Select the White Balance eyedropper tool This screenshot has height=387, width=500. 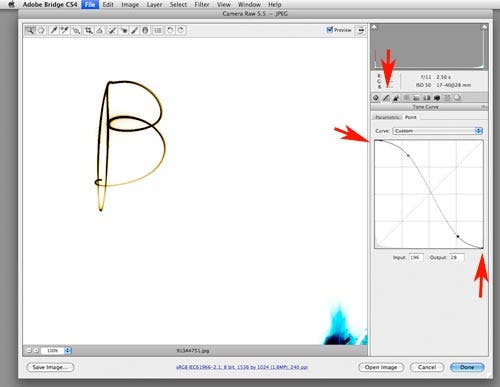pos(53,30)
